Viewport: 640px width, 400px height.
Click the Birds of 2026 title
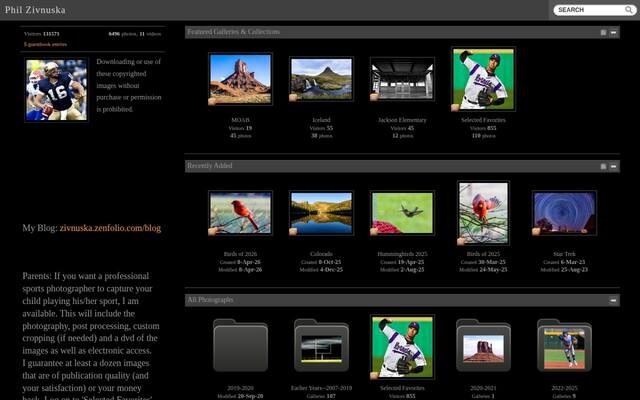point(240,254)
